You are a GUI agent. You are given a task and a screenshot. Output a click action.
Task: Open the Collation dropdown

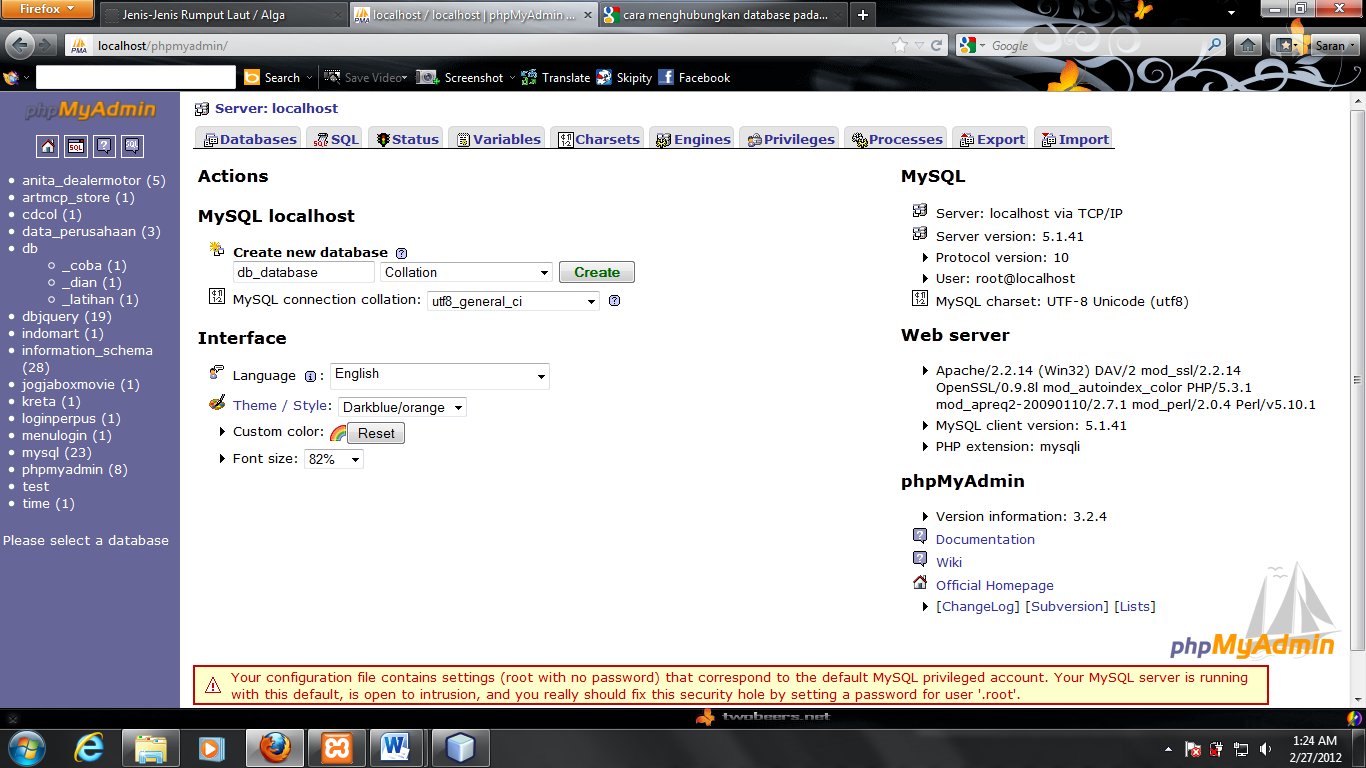pyautogui.click(x=466, y=272)
